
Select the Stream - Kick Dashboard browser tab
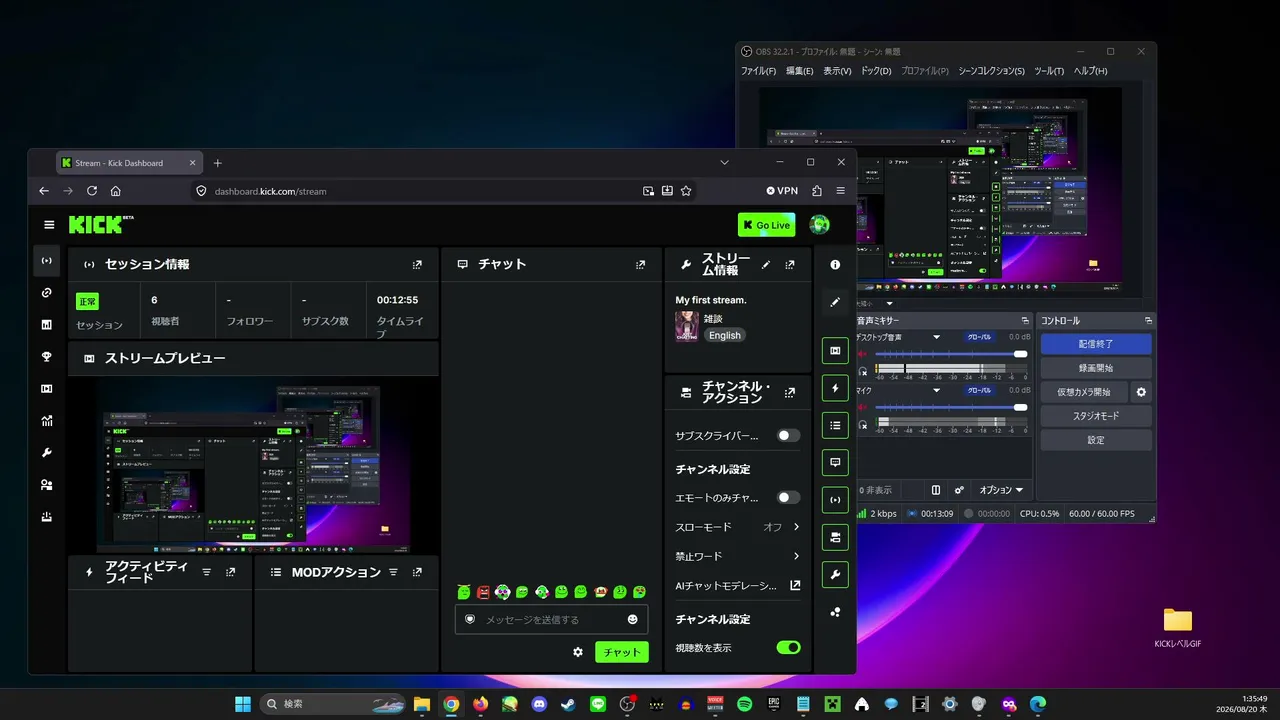[x=130, y=163]
